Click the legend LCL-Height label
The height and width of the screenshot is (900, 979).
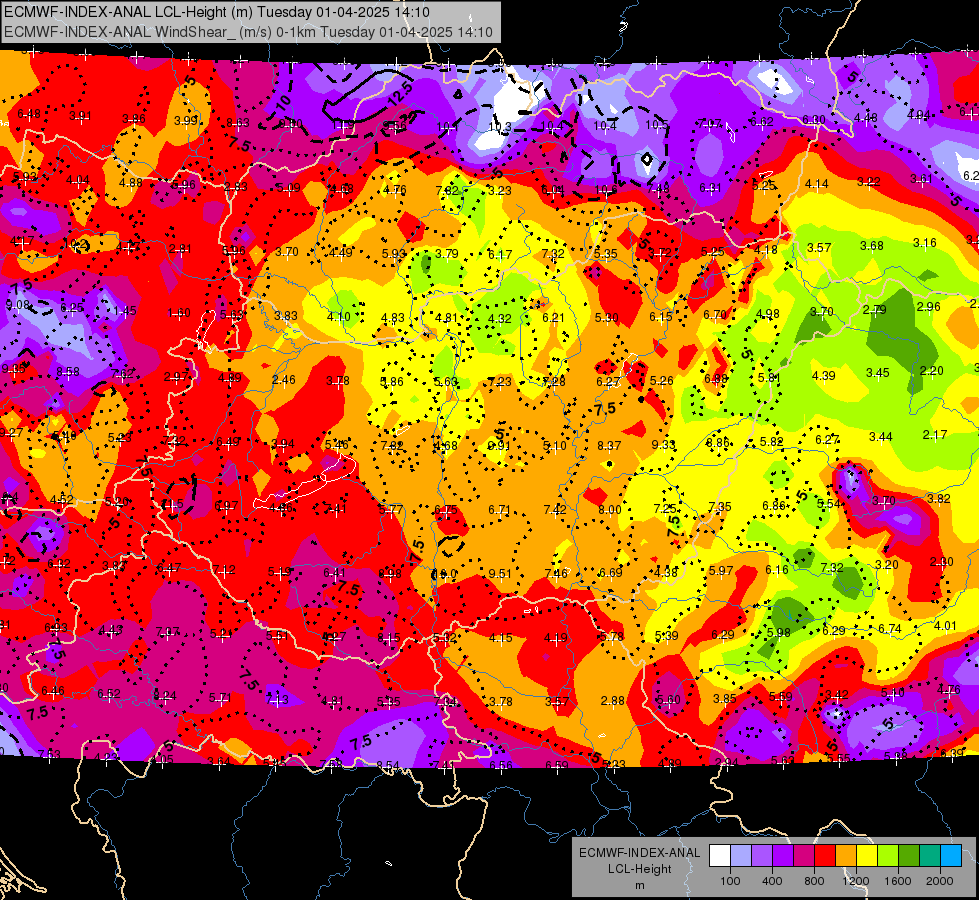coord(639,869)
